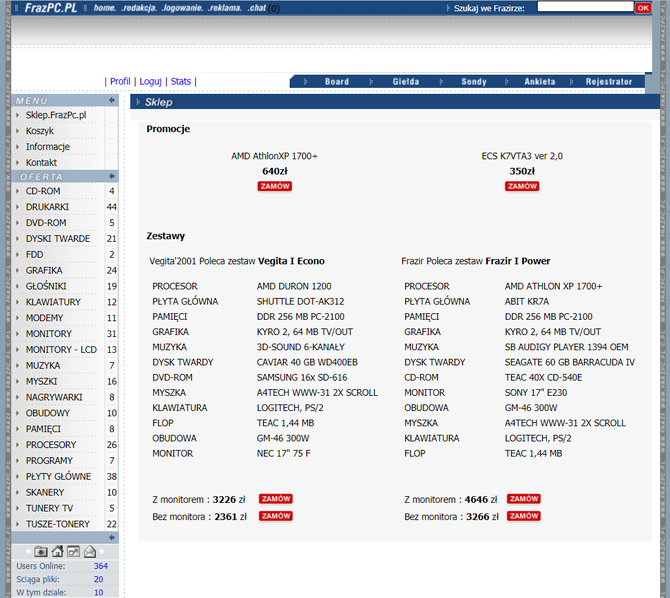Click the Users Online count 364
This screenshot has width=670, height=598.
click(100, 566)
